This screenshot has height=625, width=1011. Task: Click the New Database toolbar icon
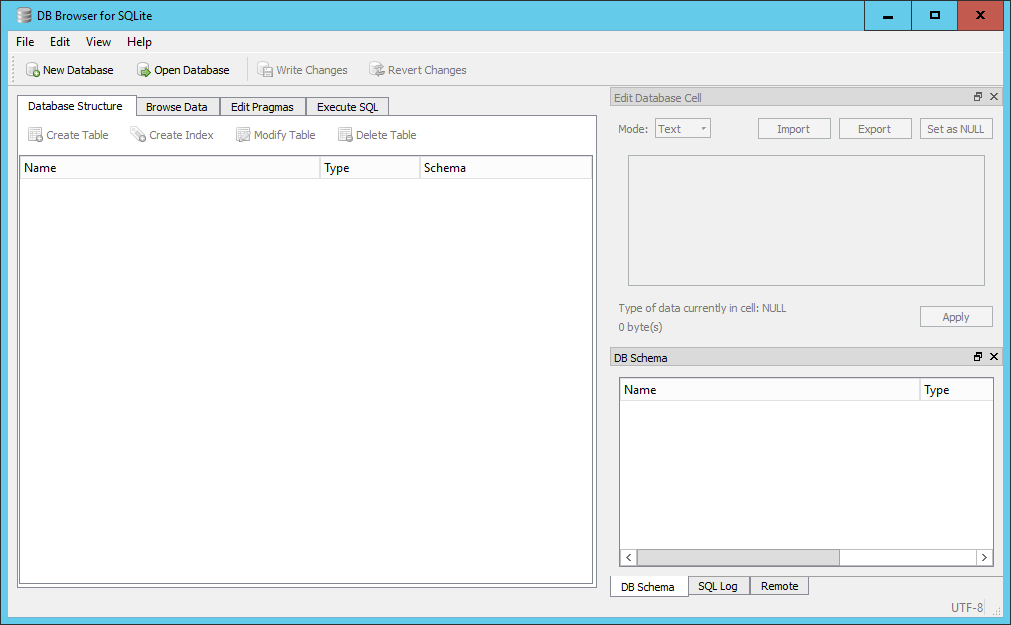32,70
